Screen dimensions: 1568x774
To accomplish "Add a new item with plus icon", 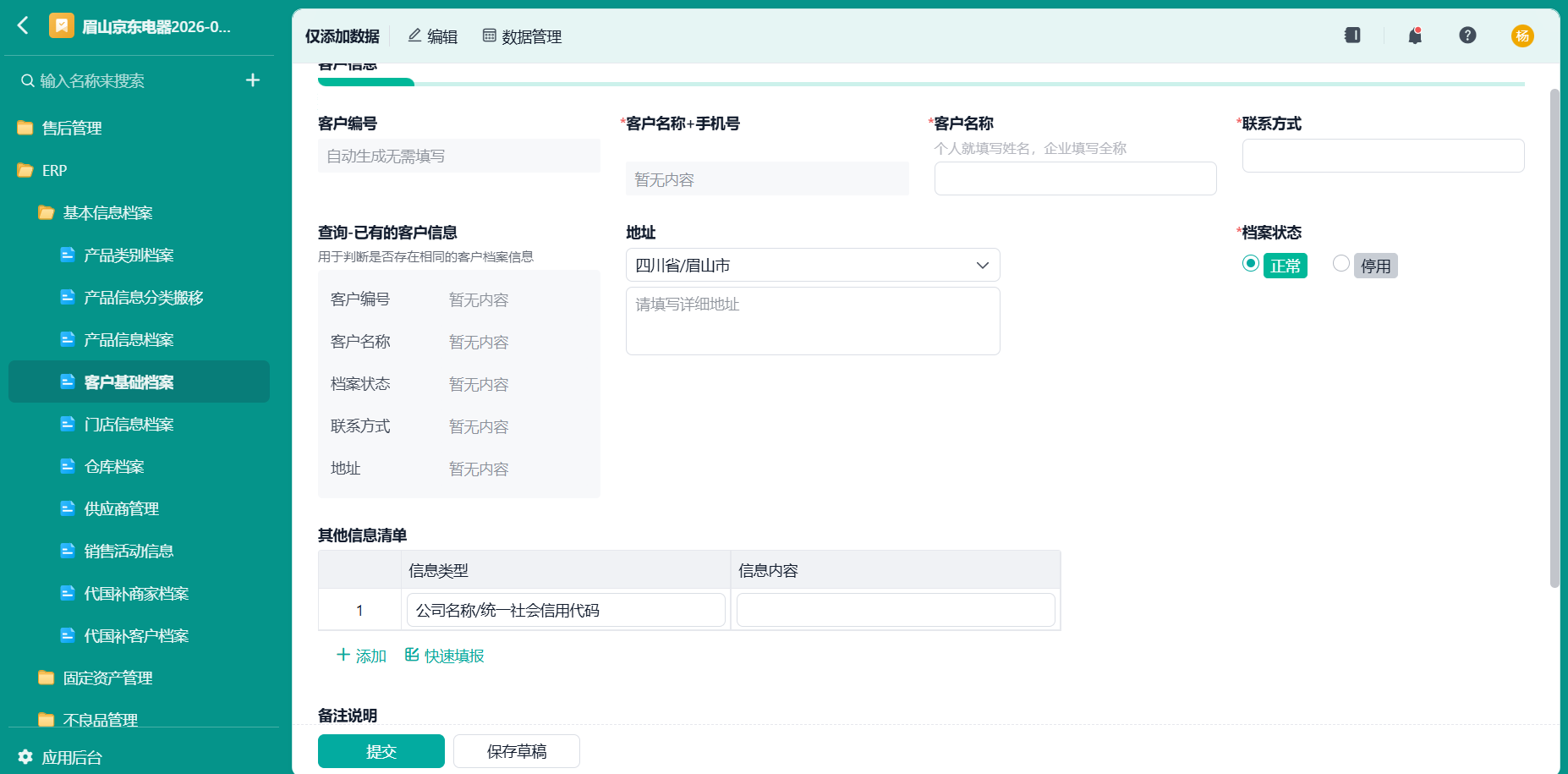I will (x=252, y=80).
